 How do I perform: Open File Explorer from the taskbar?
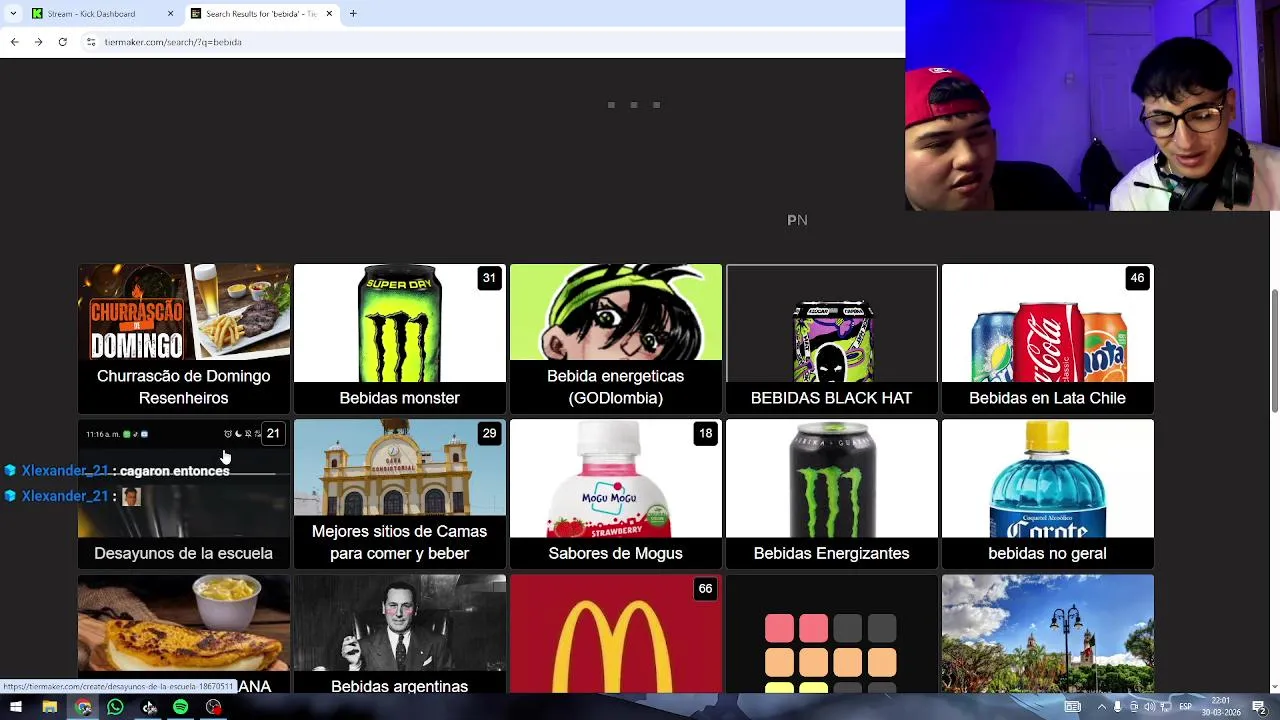pos(49,707)
